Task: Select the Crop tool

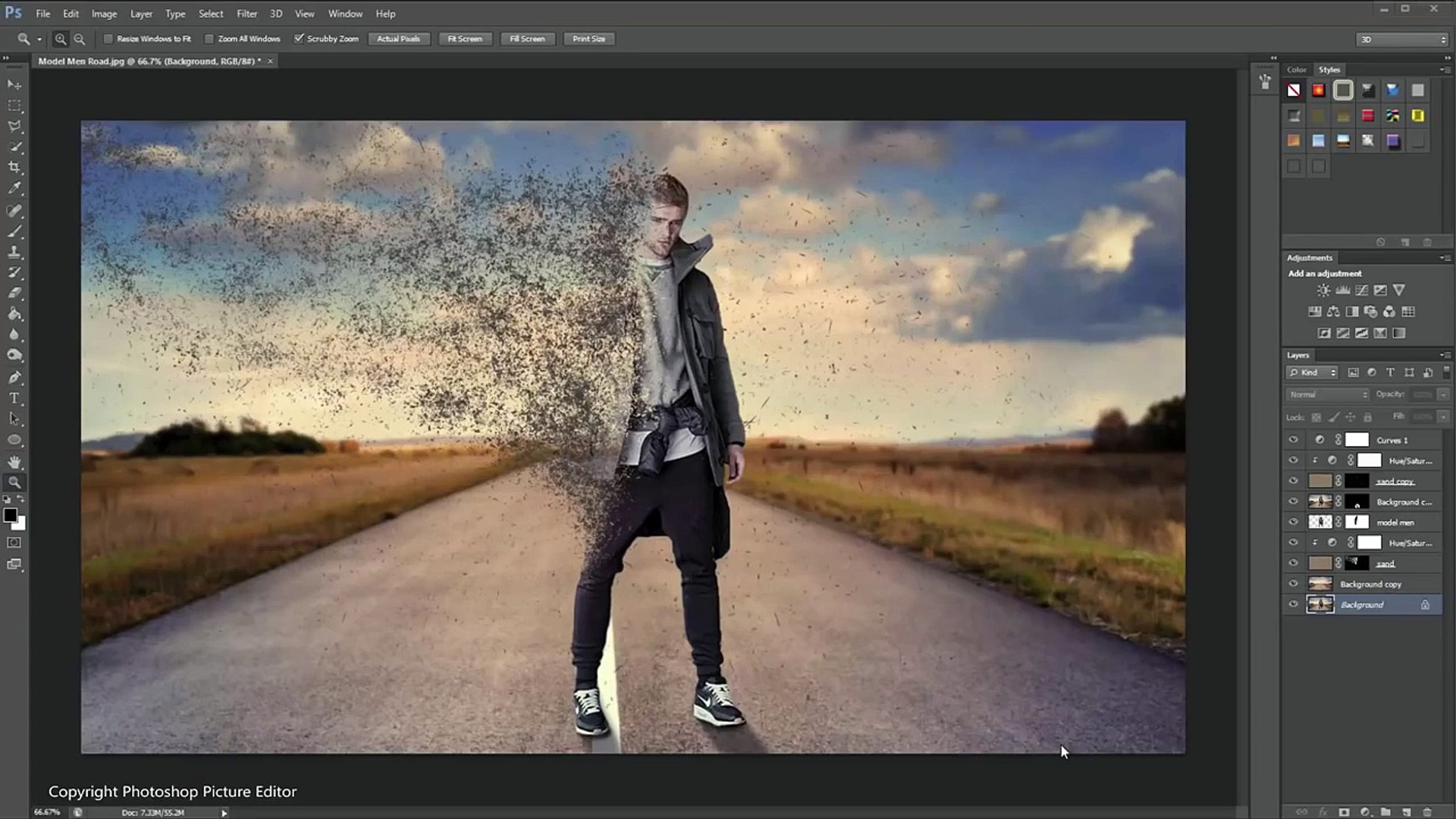Action: 14,168
